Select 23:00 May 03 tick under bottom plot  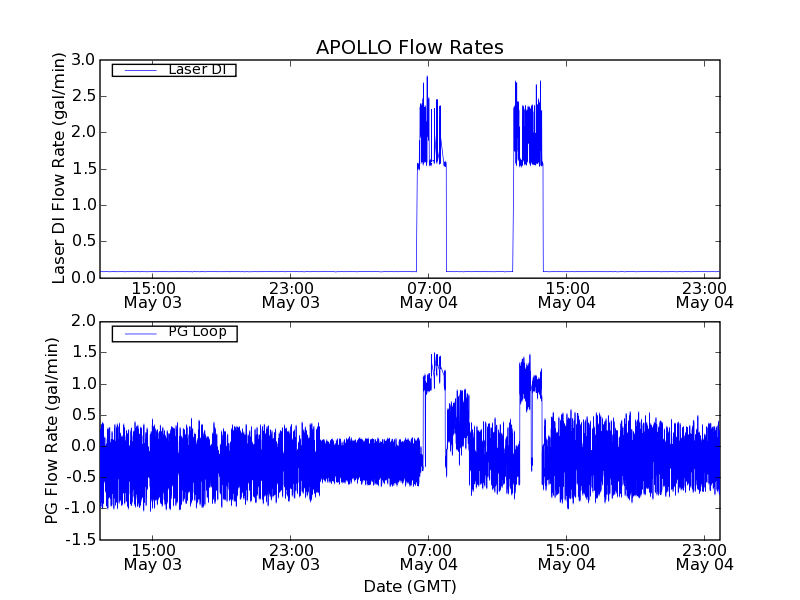pyautogui.click(x=290, y=557)
